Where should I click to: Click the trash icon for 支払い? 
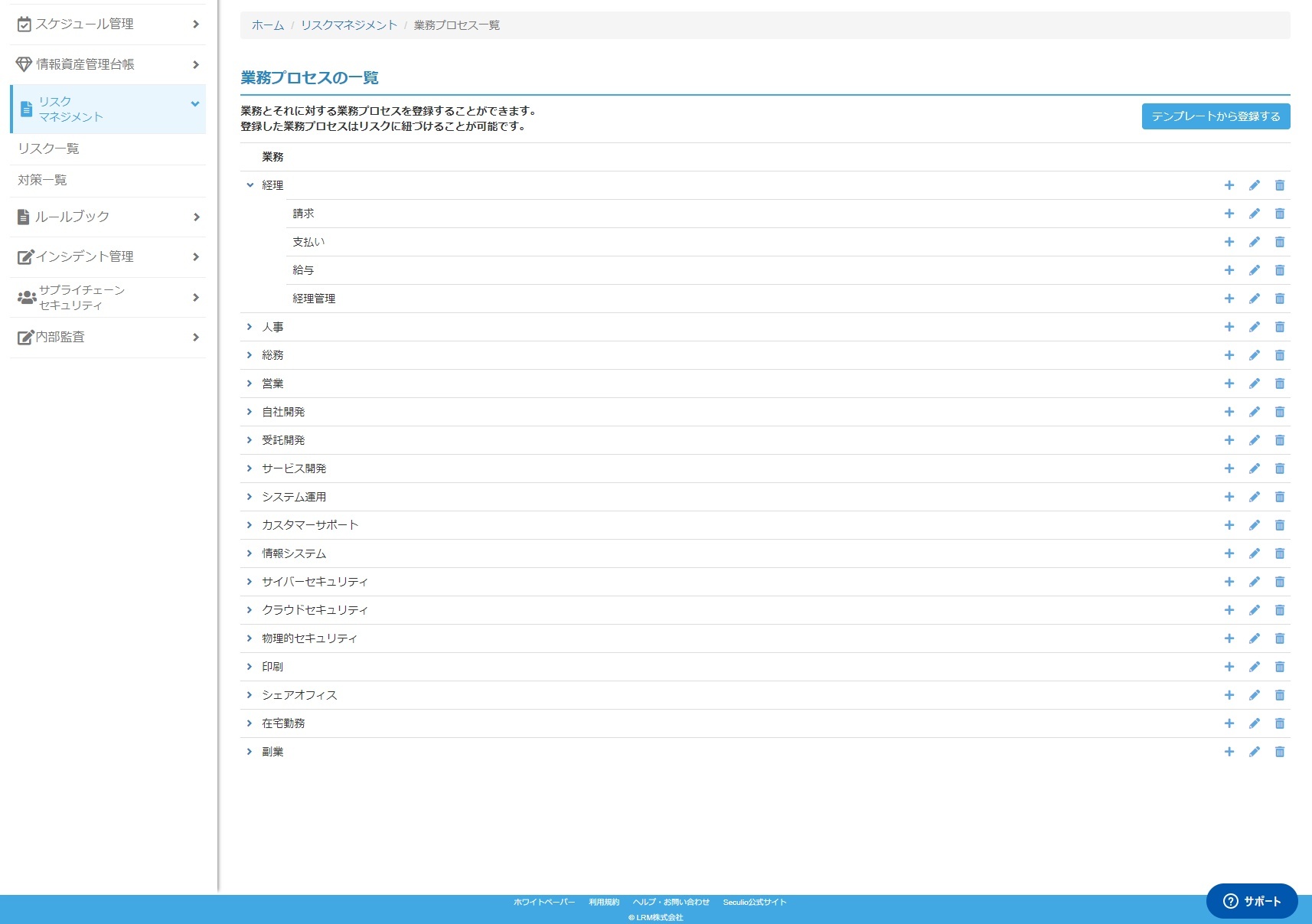coord(1279,242)
